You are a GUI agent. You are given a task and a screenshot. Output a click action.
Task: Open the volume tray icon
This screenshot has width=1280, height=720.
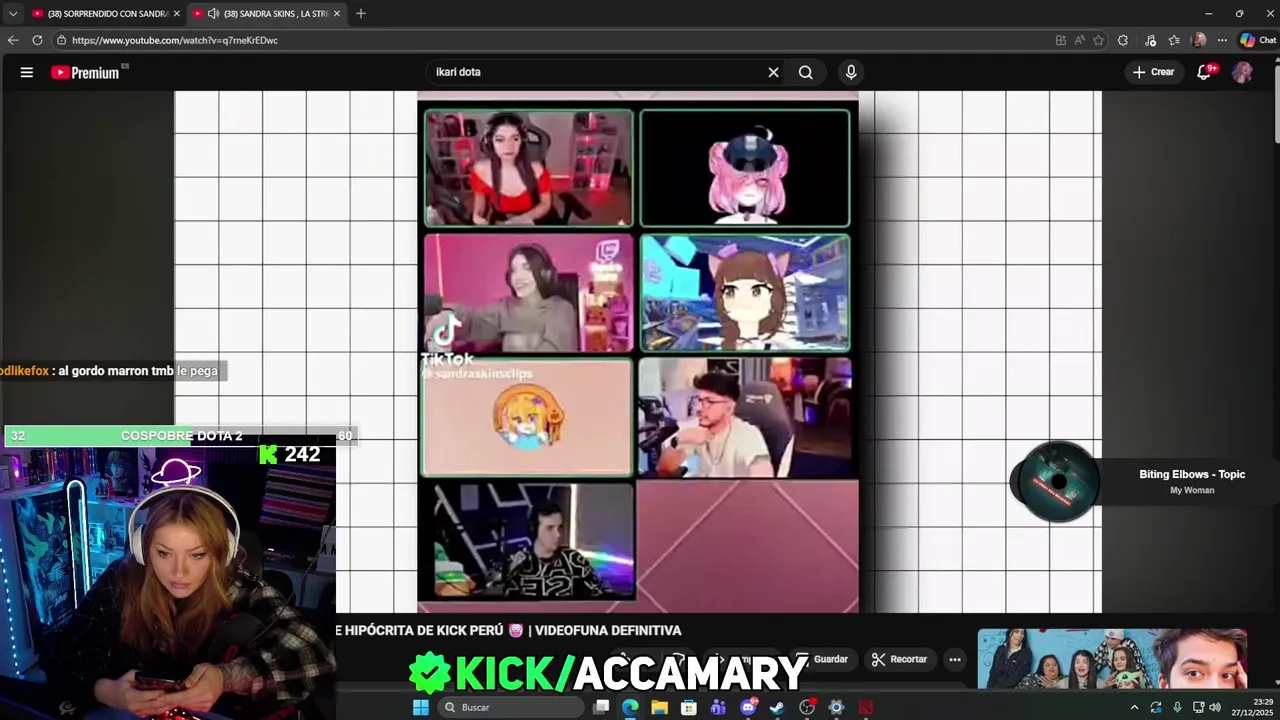pyautogui.click(x=1215, y=707)
